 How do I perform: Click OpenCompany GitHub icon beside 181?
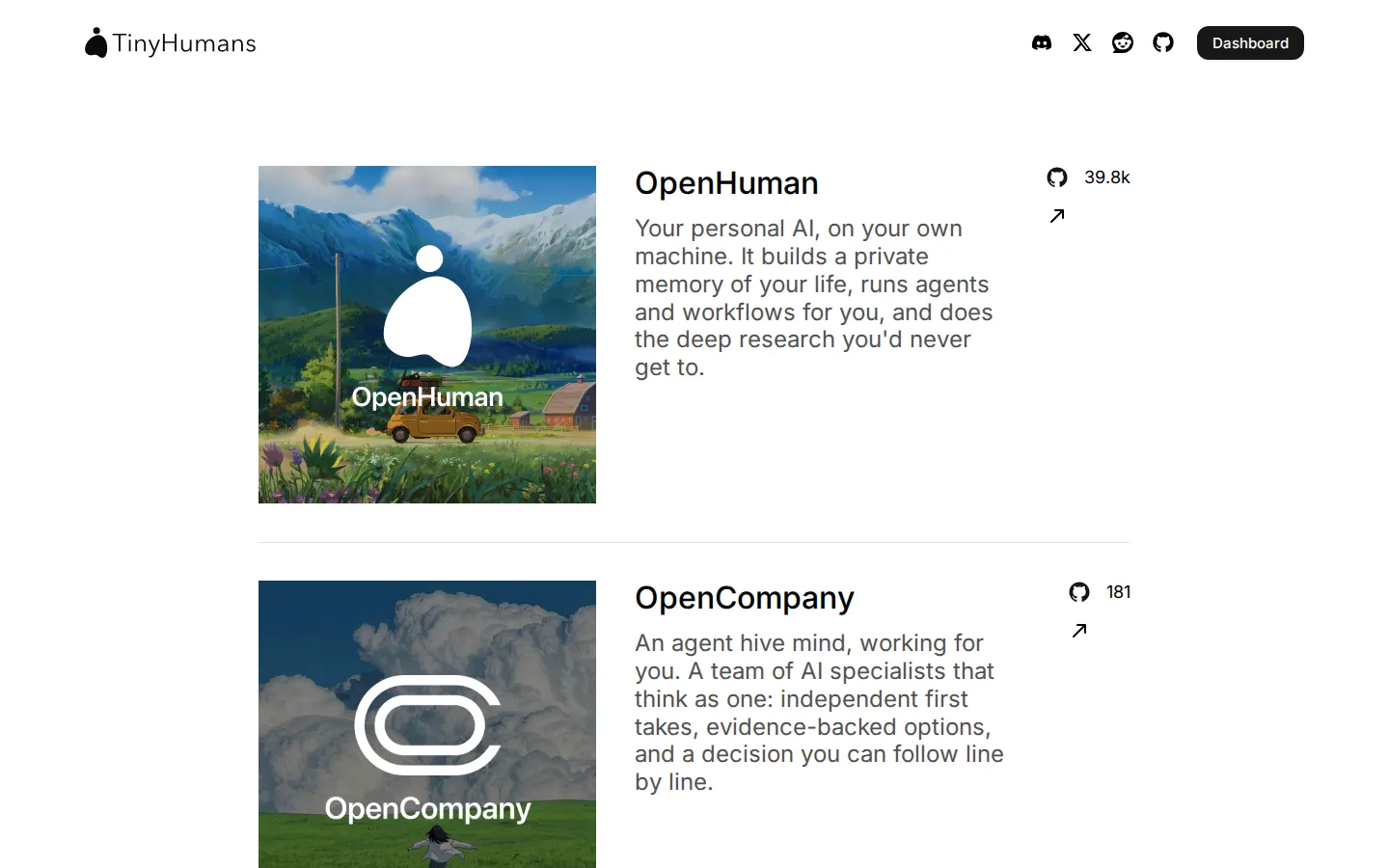pos(1079,592)
